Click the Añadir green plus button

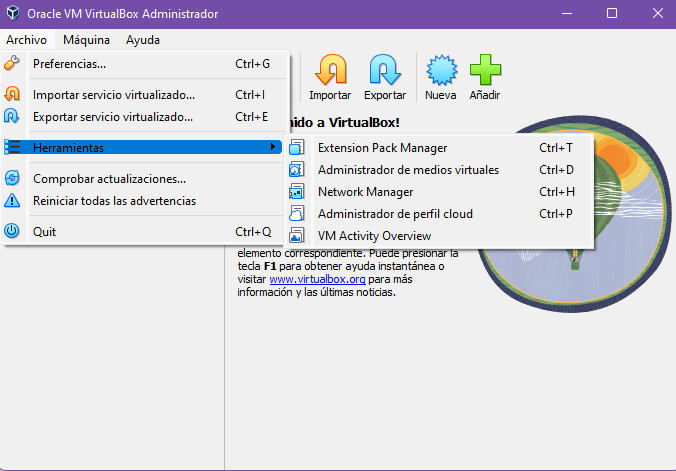(485, 78)
